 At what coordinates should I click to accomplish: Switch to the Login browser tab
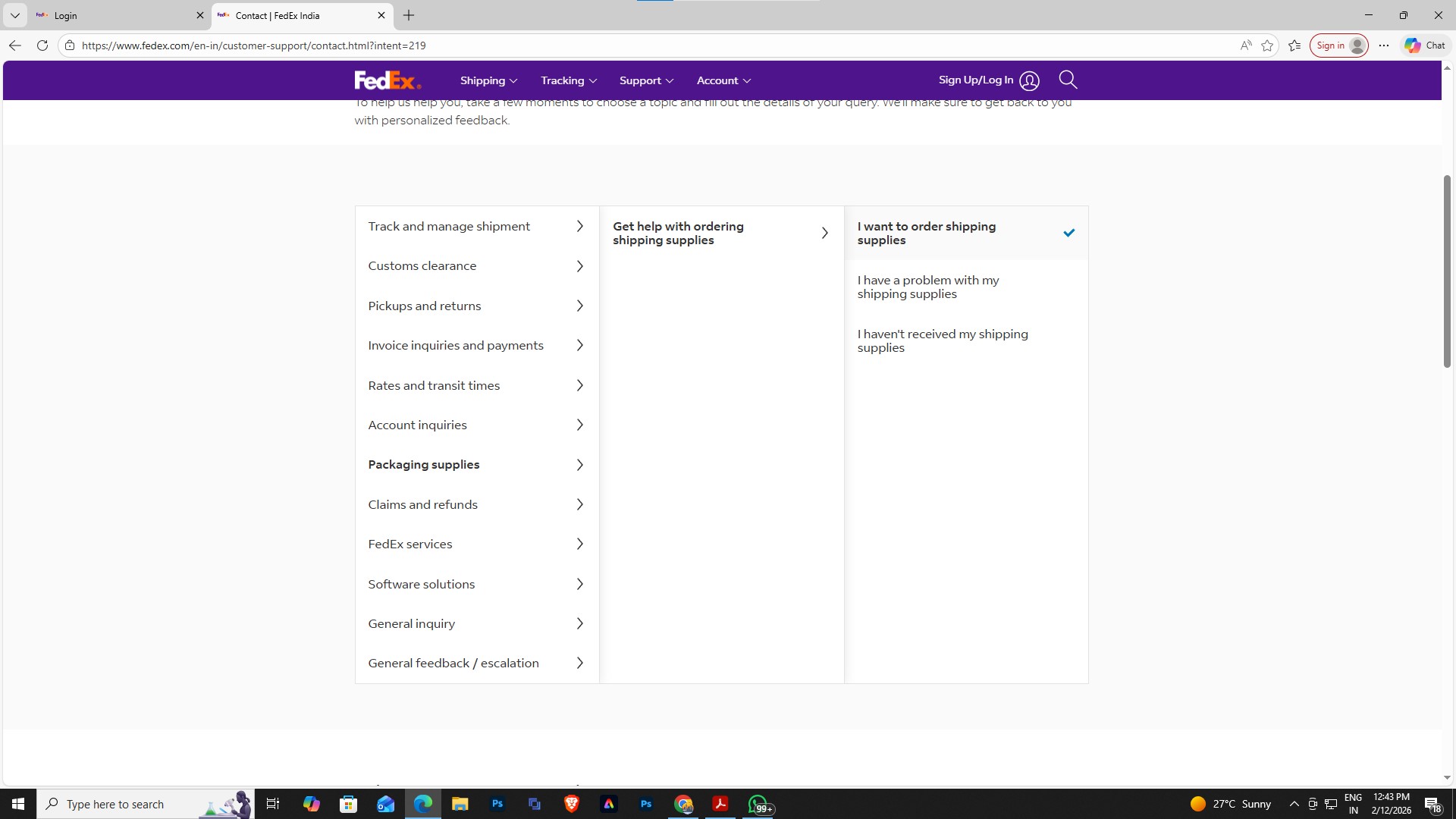coord(114,15)
